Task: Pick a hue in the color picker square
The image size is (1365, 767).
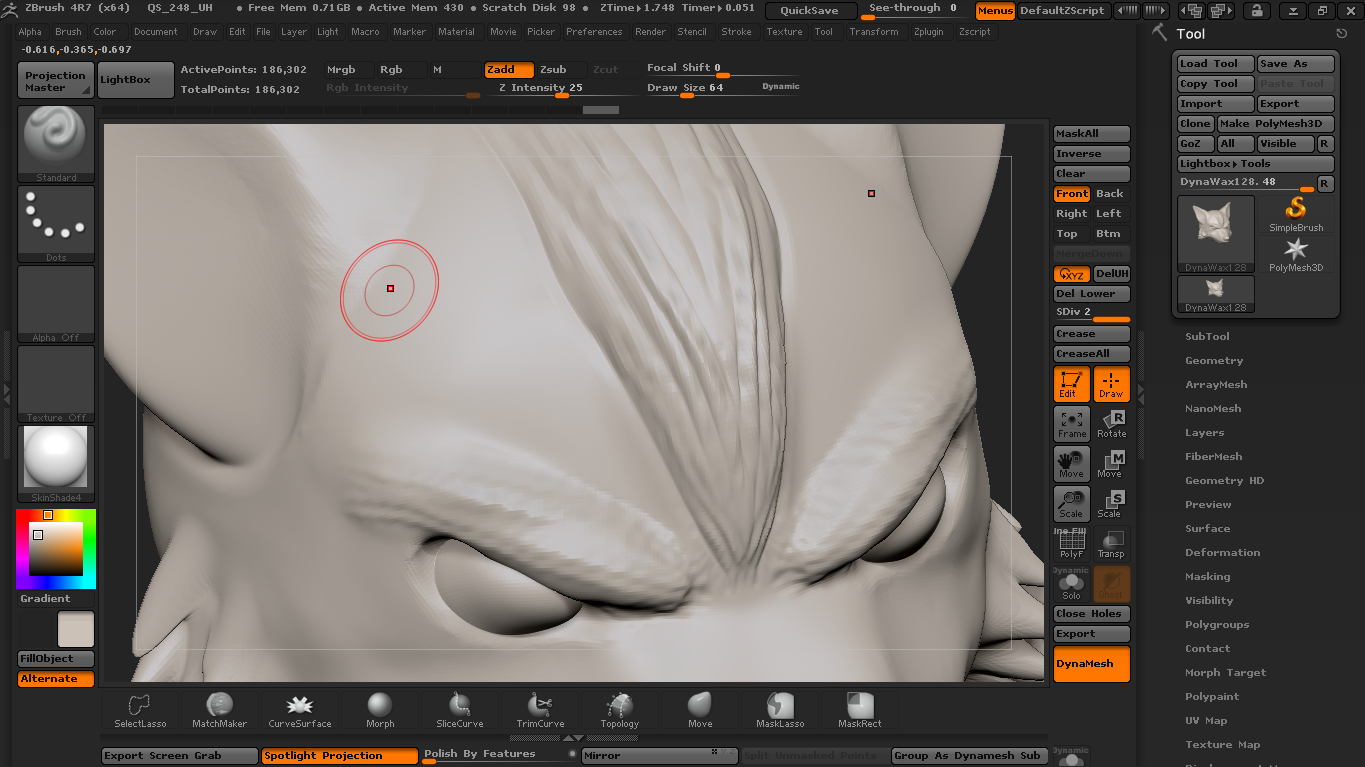Action: (55, 549)
